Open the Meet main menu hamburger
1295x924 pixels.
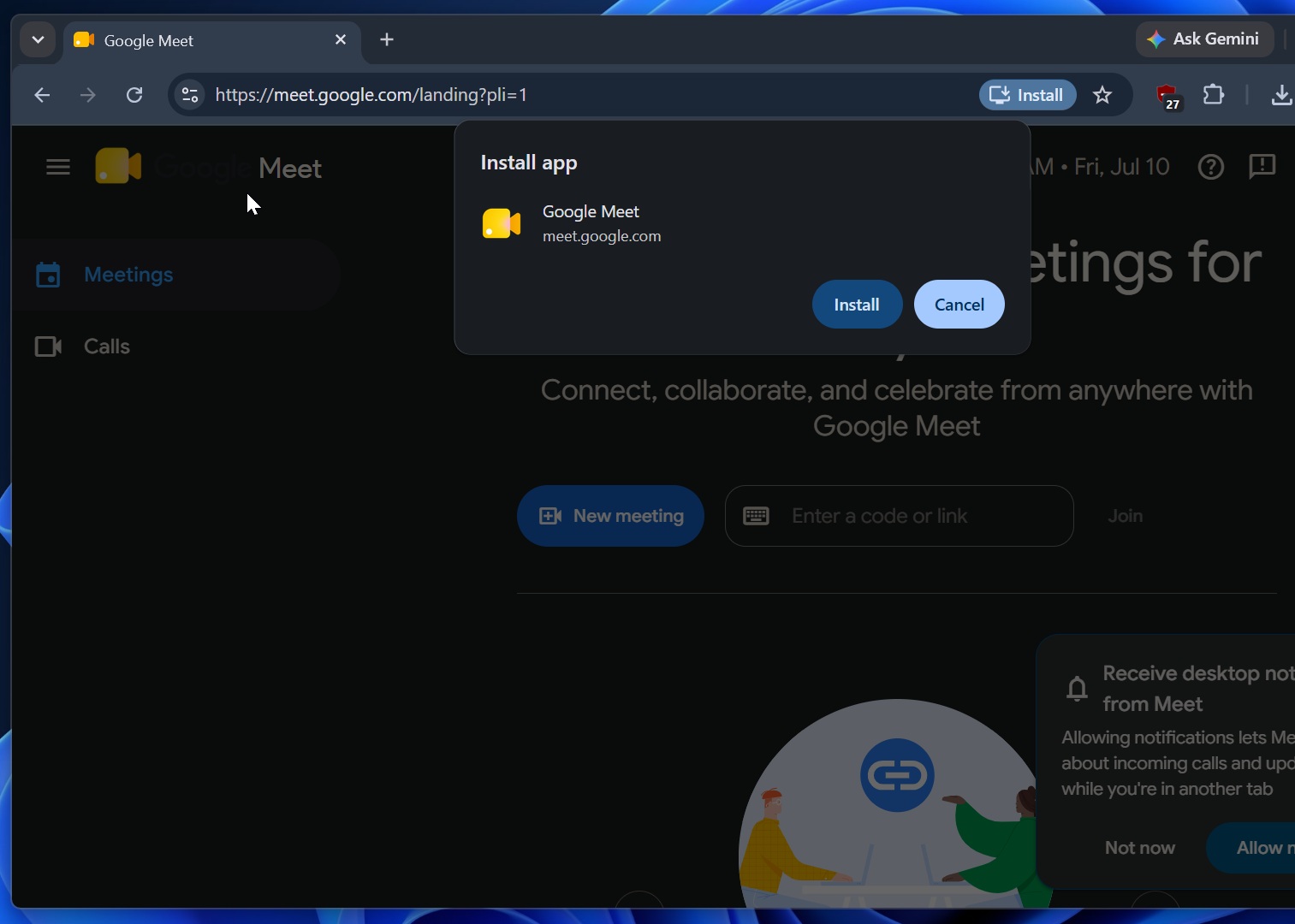click(x=58, y=167)
